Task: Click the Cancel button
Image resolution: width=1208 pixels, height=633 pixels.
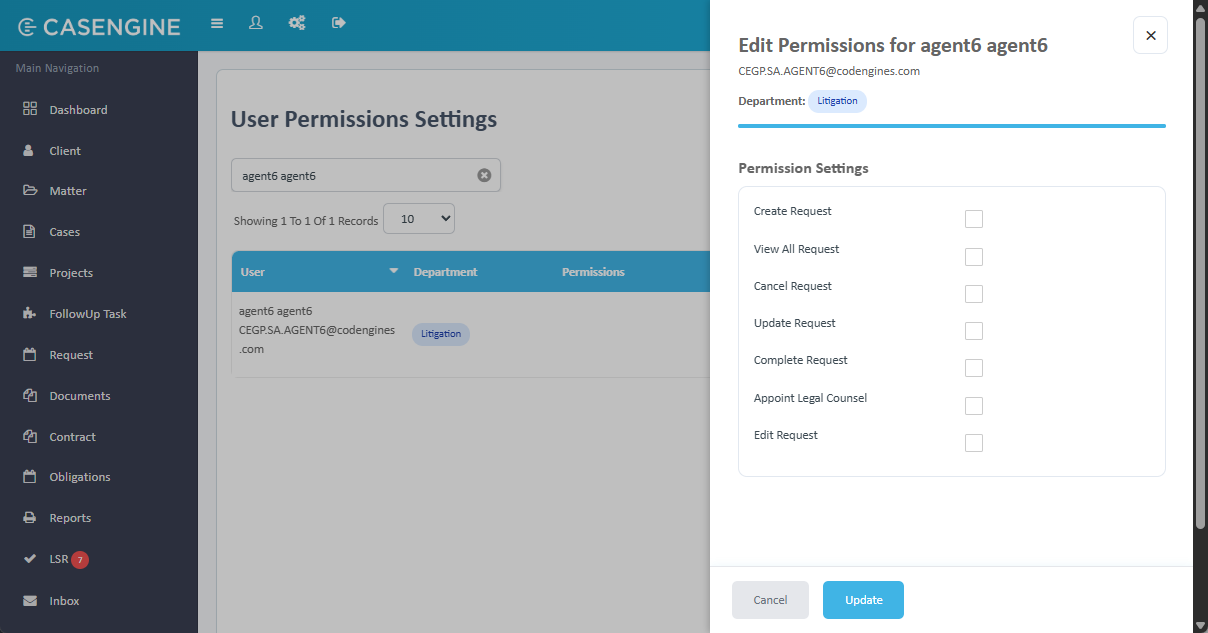Action: pos(770,600)
